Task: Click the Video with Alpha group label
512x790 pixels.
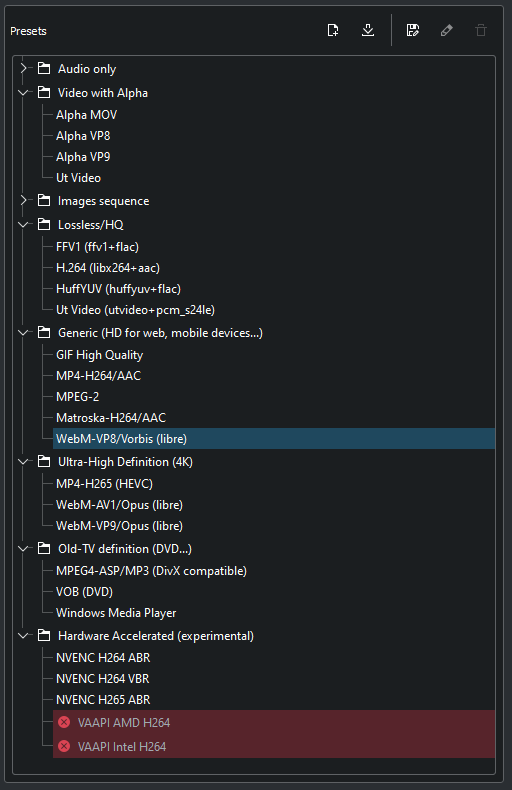Action: [103, 93]
